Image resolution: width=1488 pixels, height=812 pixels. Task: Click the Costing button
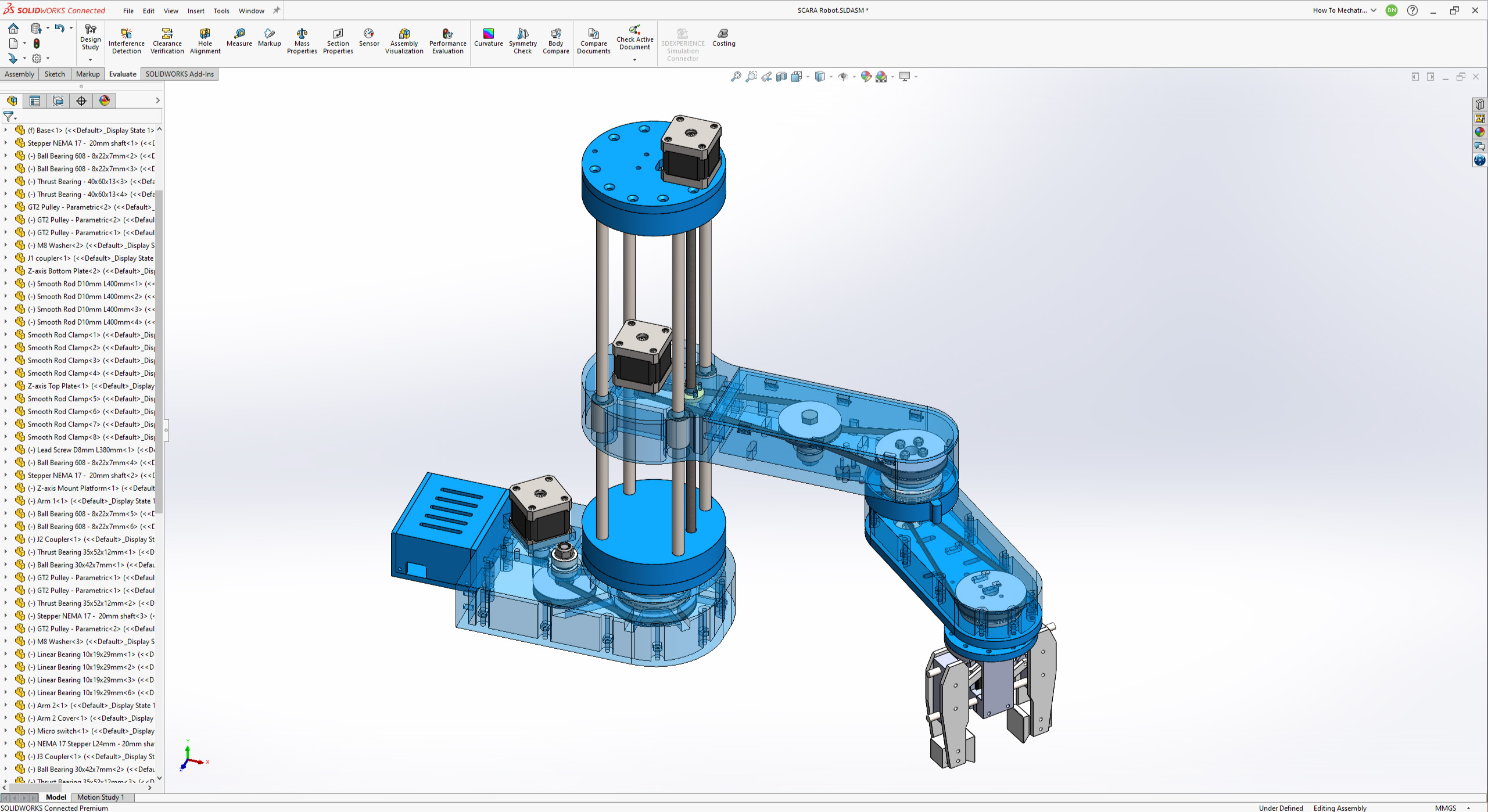[x=723, y=37]
